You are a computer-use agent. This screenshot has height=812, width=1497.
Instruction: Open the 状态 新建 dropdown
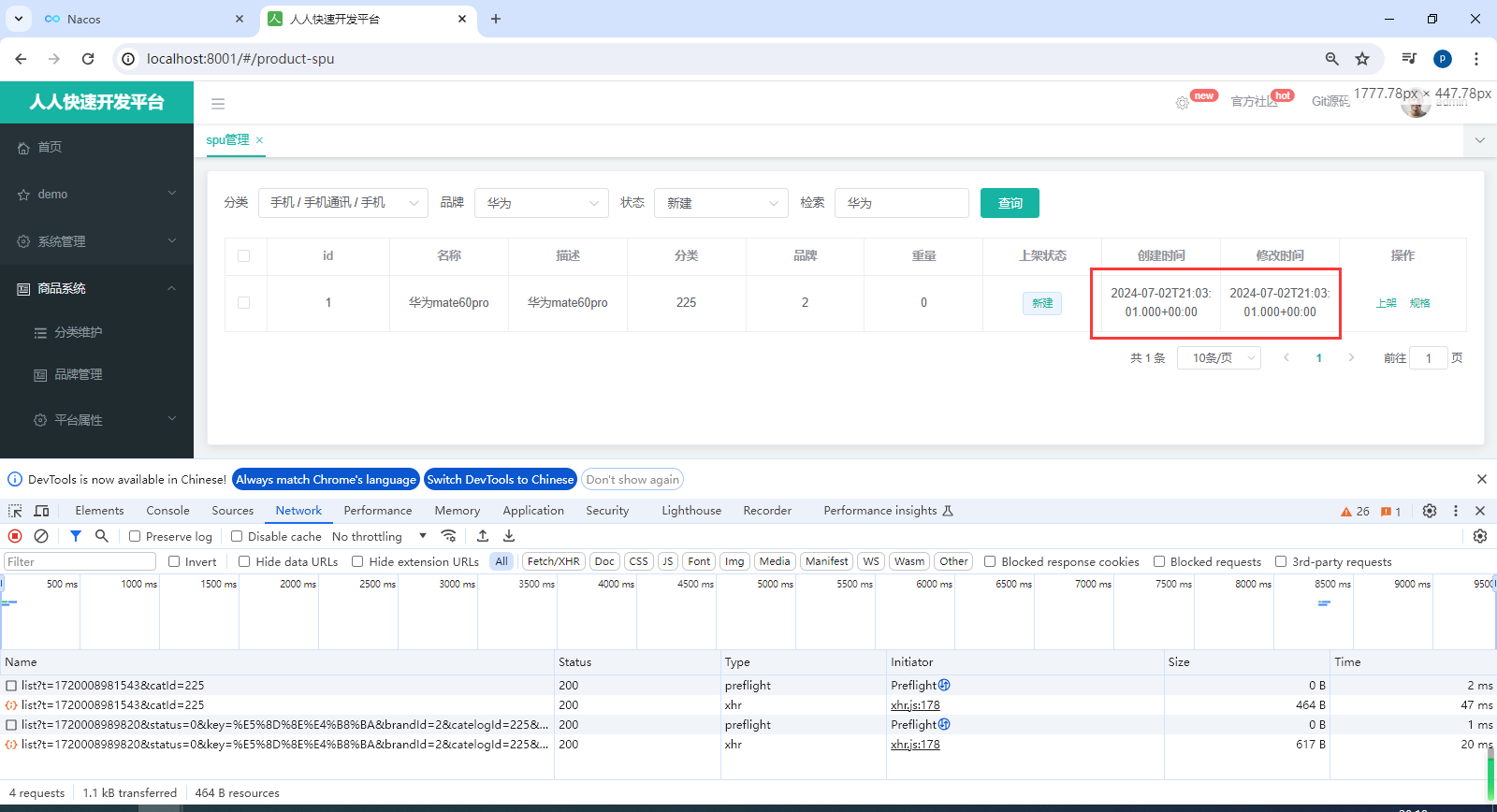click(721, 203)
